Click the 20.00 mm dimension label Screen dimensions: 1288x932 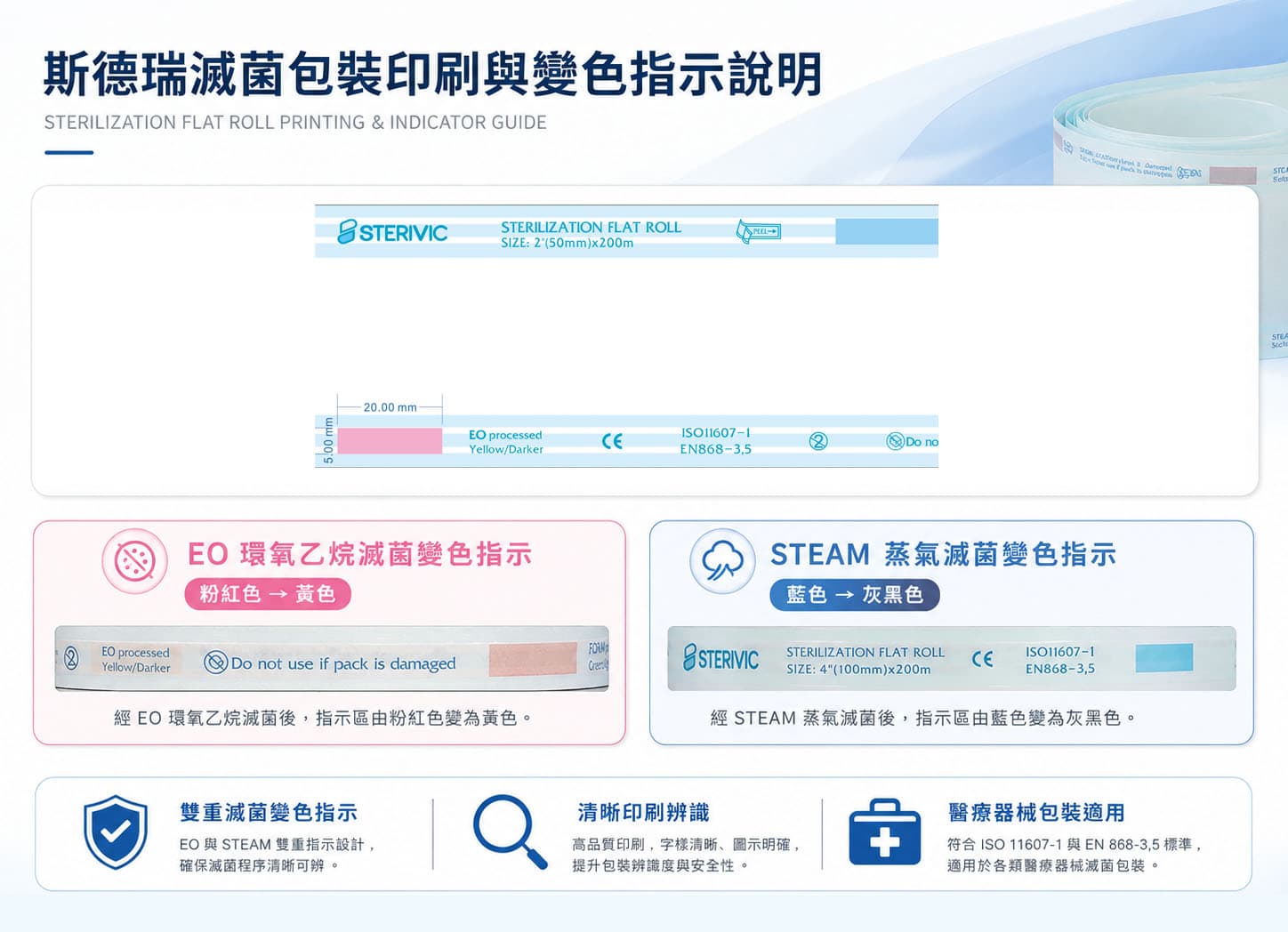390,407
